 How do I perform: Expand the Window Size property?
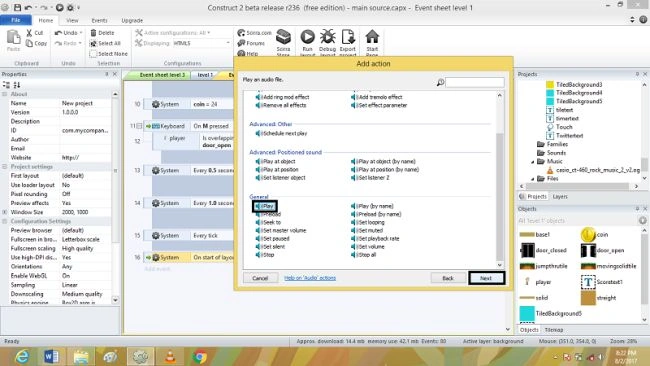click(5, 212)
